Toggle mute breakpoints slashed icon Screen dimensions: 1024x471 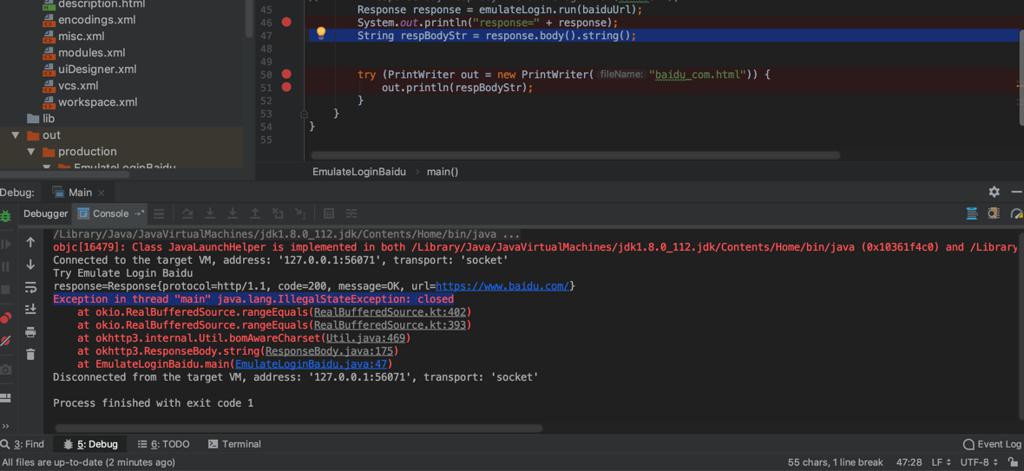[5, 340]
